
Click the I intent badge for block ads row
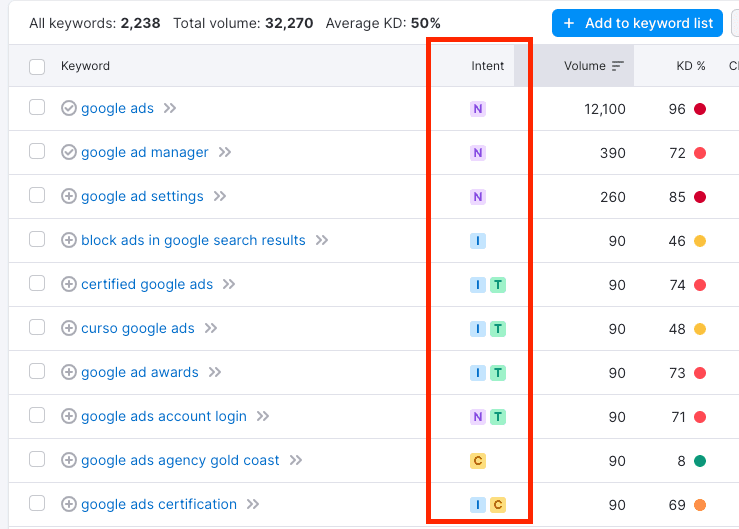coord(478,241)
